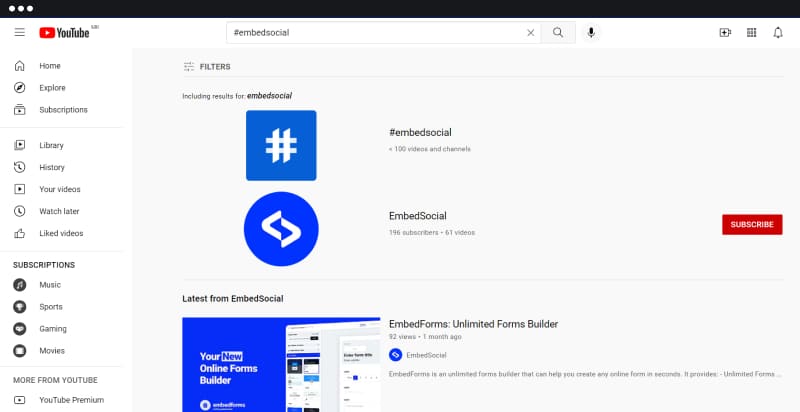Open the hamburger guide menu
Screen dimensions: 800x412
click(x=19, y=33)
